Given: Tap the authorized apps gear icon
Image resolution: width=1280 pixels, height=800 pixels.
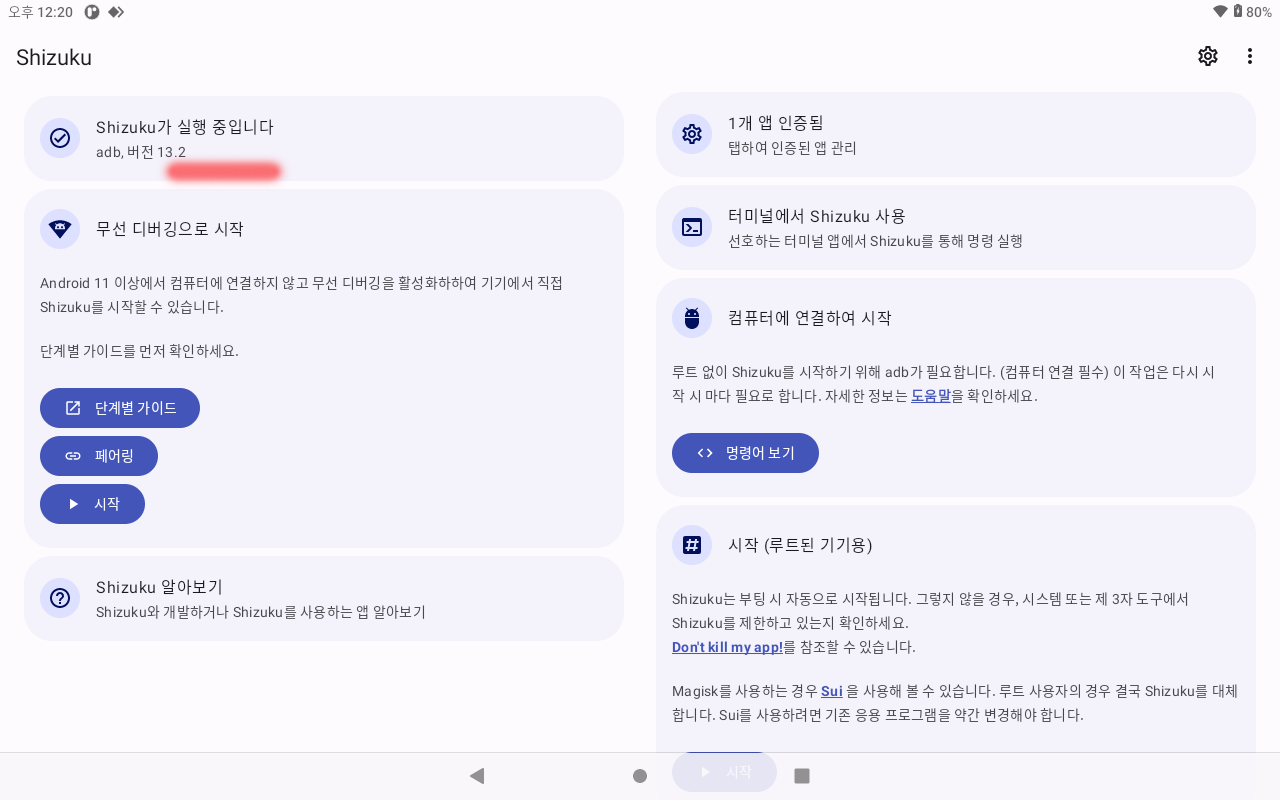Looking at the screenshot, I should (692, 134).
